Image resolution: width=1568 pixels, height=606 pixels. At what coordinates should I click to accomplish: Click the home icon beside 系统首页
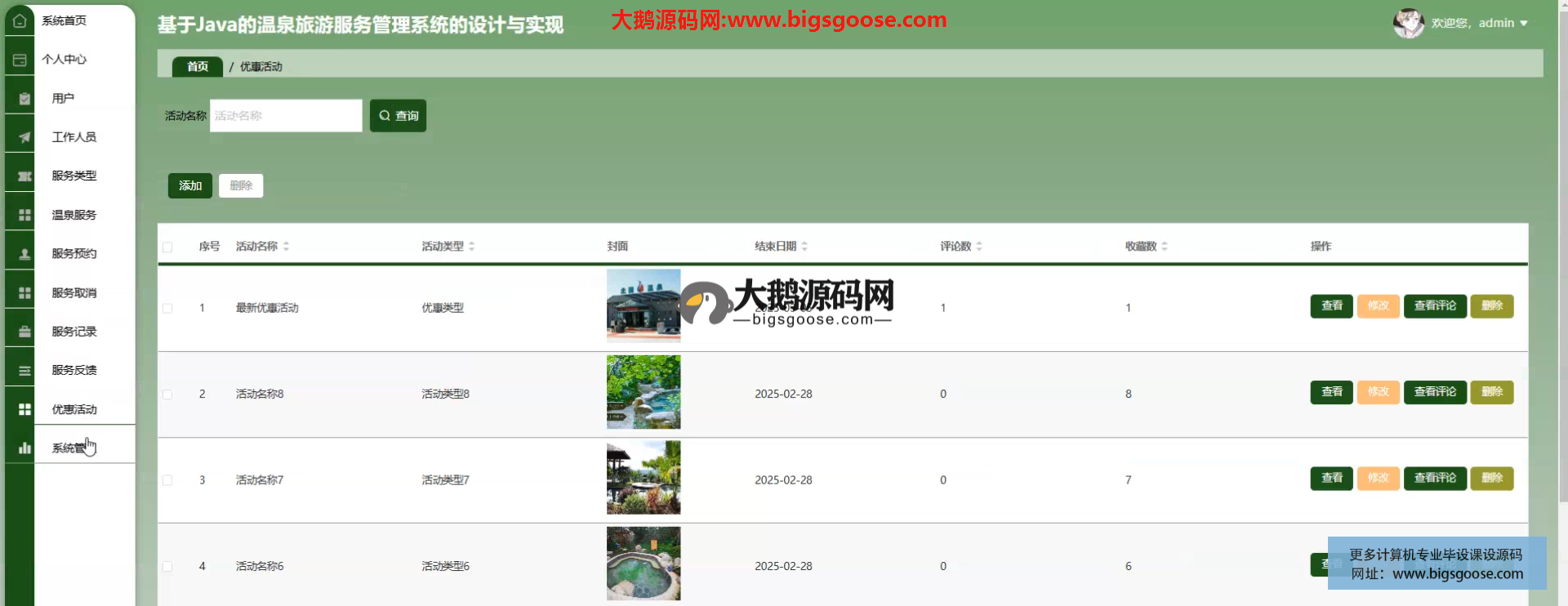click(x=20, y=20)
